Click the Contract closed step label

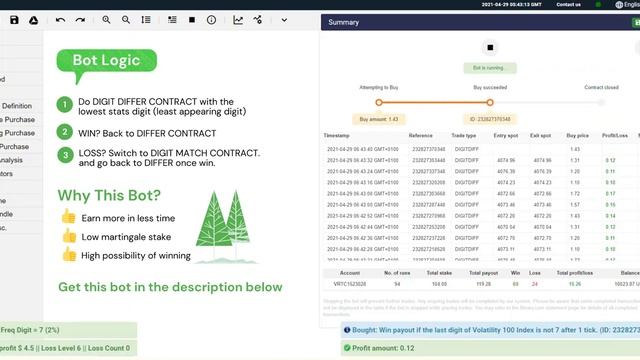[601, 87]
